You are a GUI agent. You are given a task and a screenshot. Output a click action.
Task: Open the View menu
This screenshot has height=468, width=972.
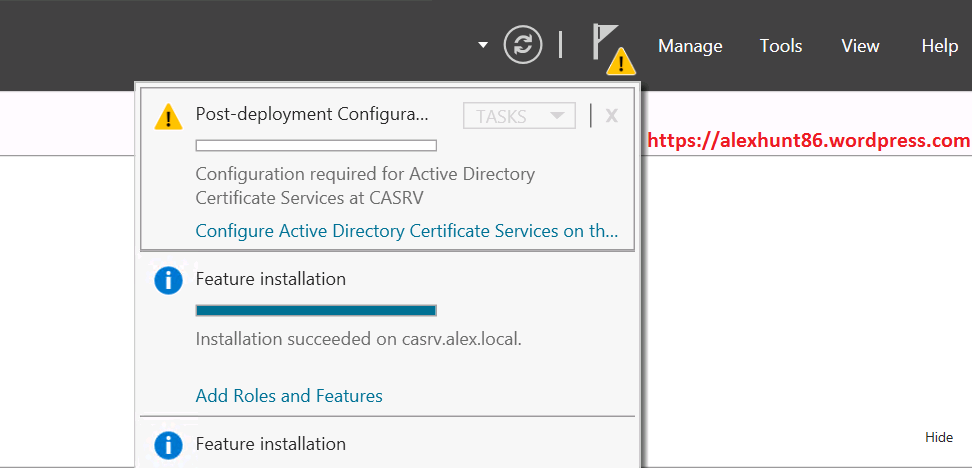860,46
